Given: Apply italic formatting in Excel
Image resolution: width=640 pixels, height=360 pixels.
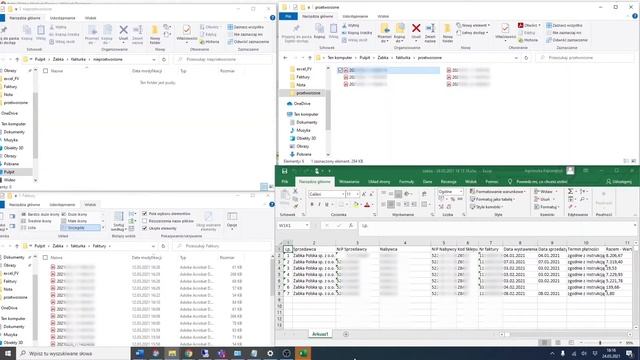Looking at the screenshot, I should (x=319, y=204).
